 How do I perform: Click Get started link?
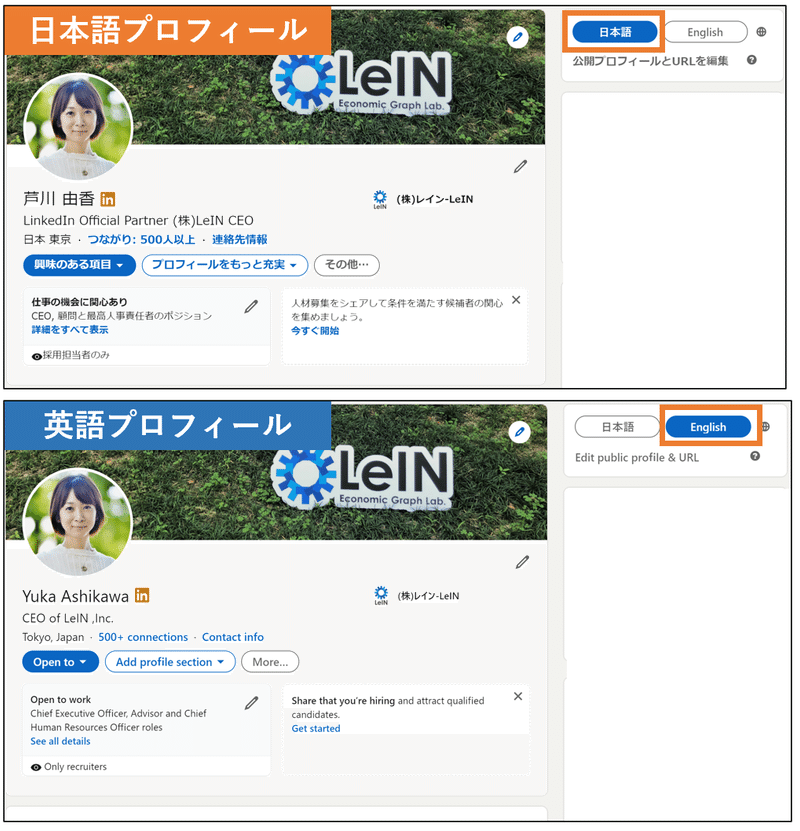(316, 729)
